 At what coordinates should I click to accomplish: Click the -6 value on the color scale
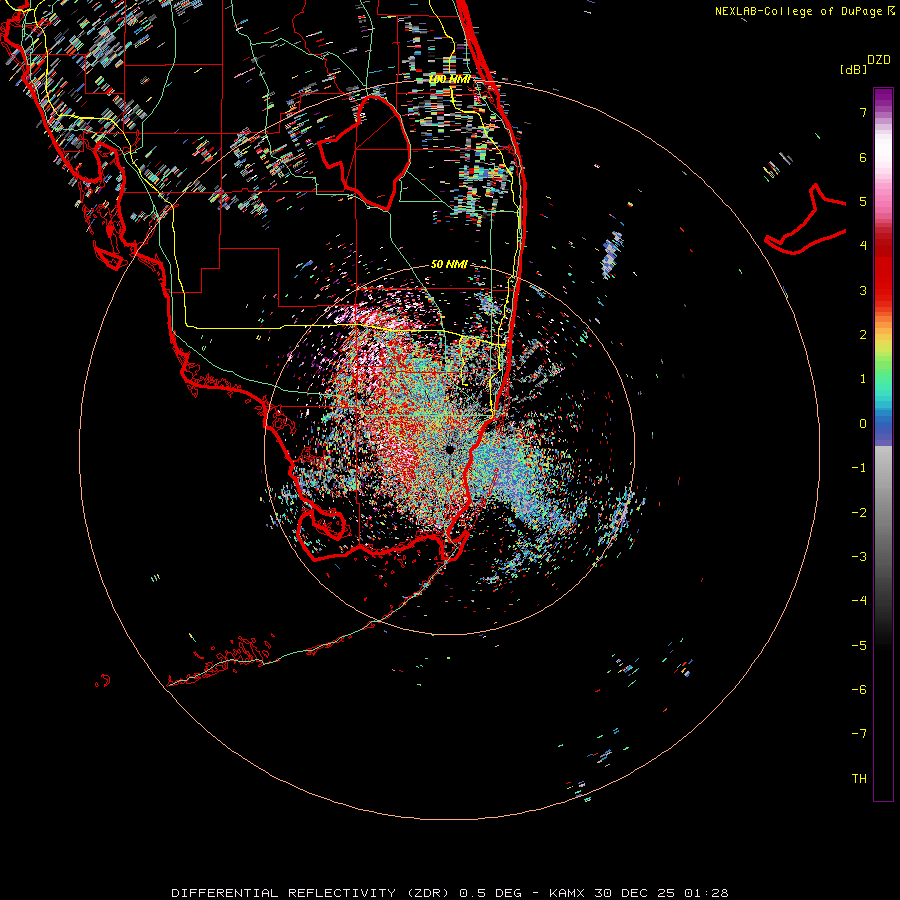859,689
